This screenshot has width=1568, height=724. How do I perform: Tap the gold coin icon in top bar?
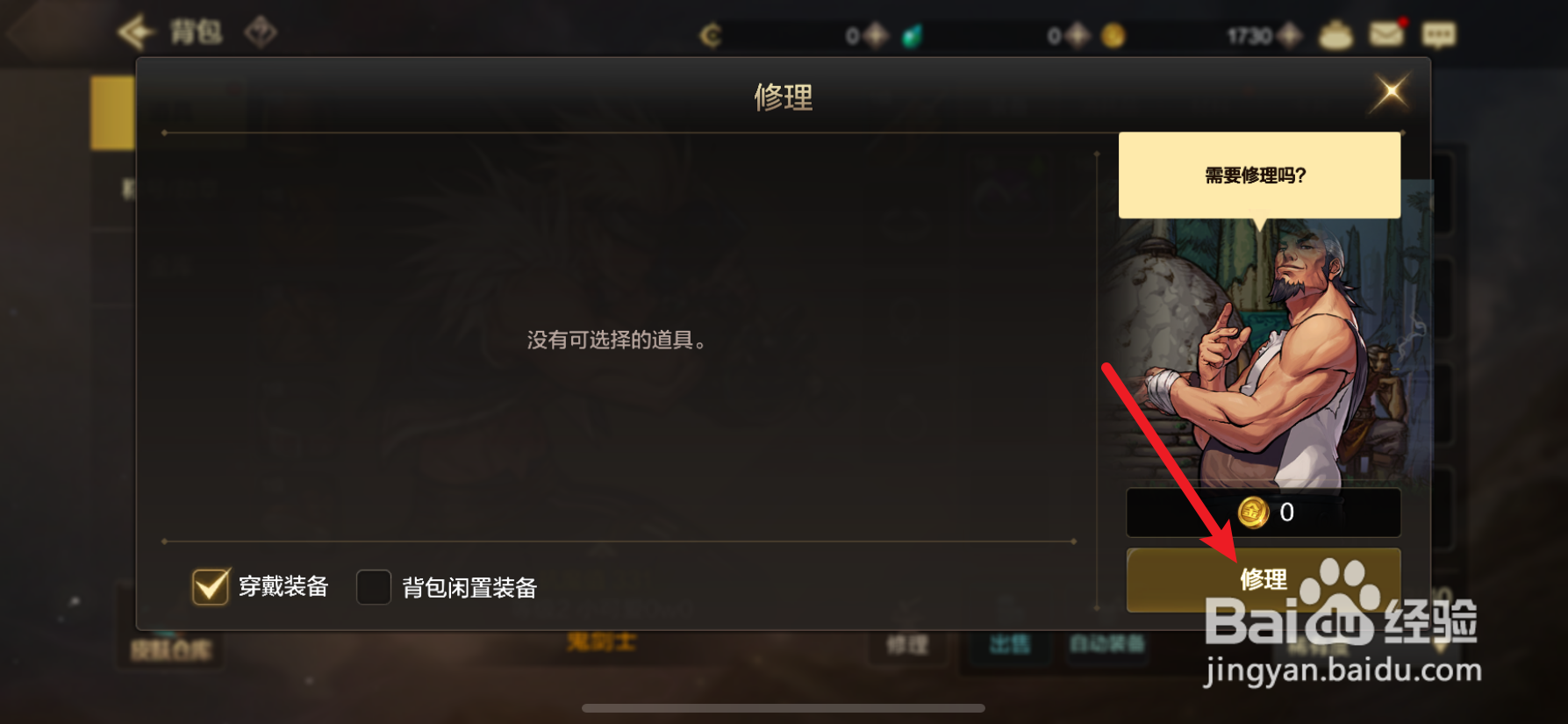click(1113, 36)
